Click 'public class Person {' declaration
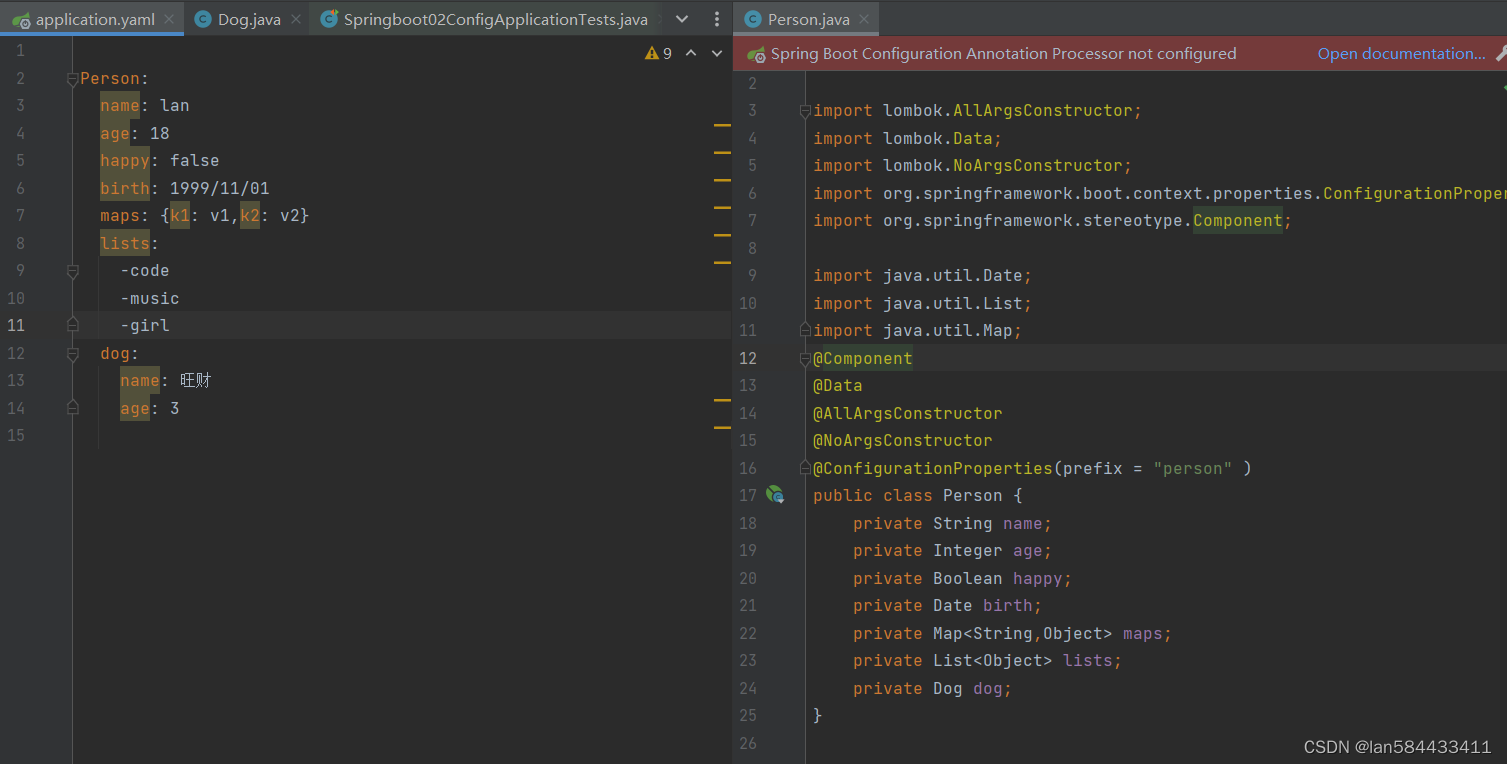The height and width of the screenshot is (764, 1507). point(917,495)
